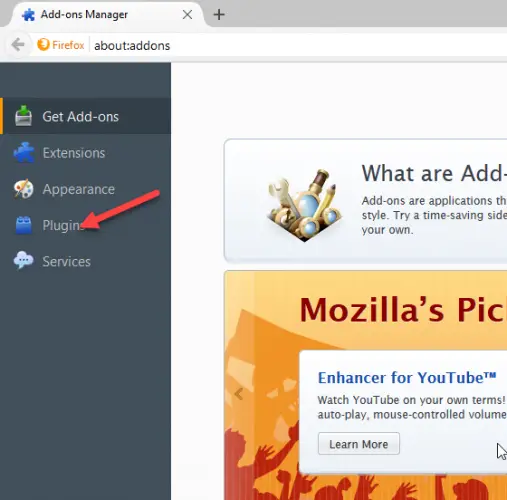Click the Extensions puzzle piece icon

point(24,152)
